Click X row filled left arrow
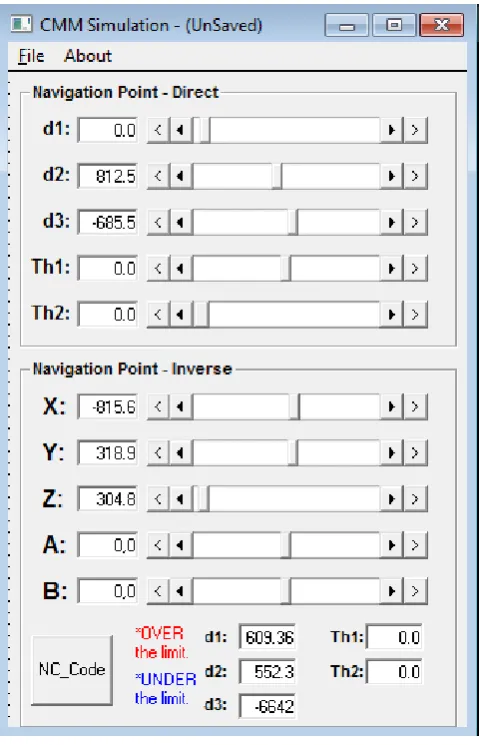The height and width of the screenshot is (745, 479). point(181,407)
